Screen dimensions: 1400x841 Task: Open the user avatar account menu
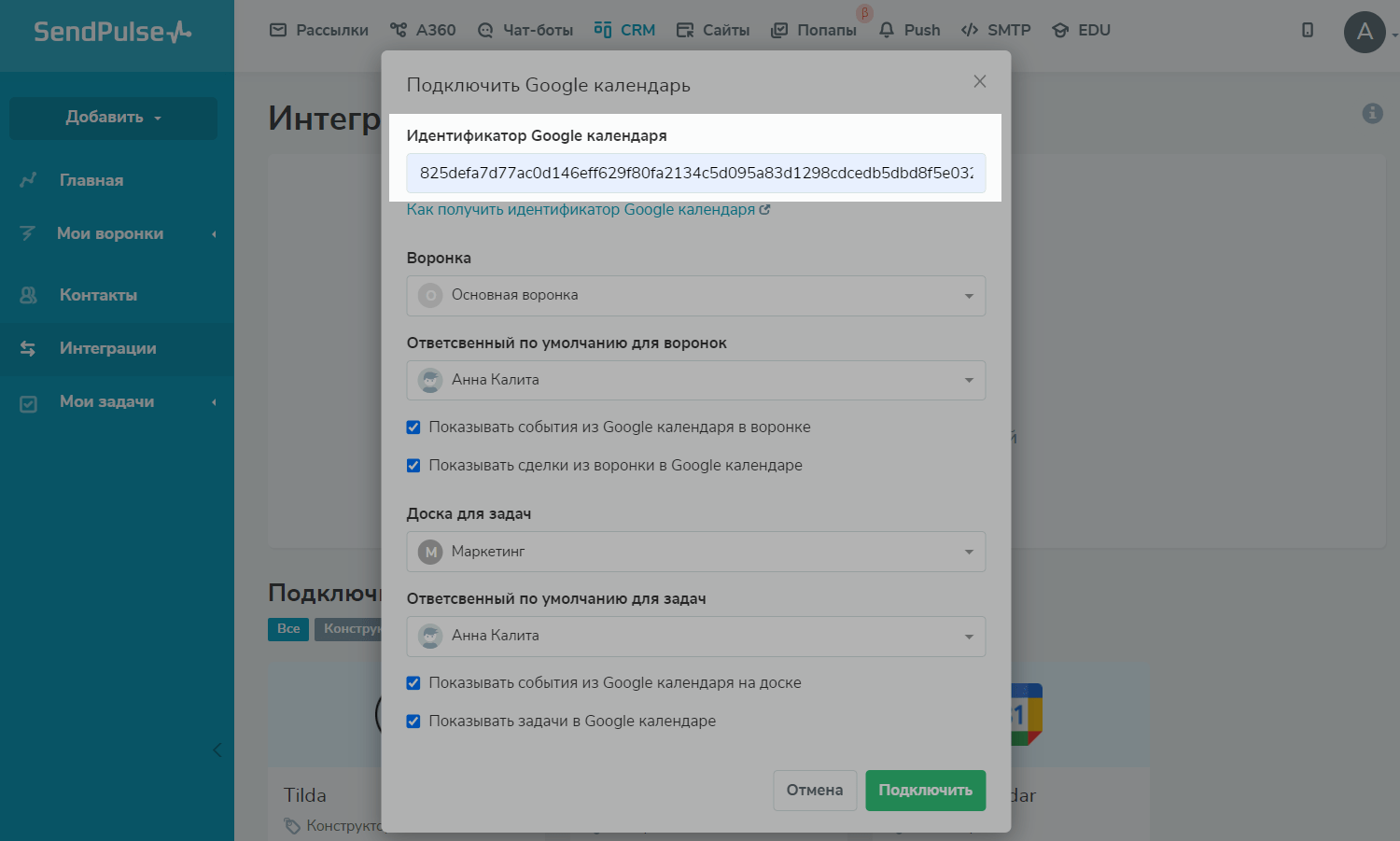click(x=1365, y=32)
